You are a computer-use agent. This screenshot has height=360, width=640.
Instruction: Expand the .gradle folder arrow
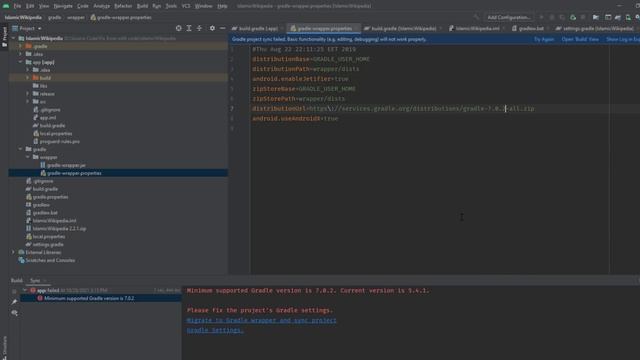[20, 46]
